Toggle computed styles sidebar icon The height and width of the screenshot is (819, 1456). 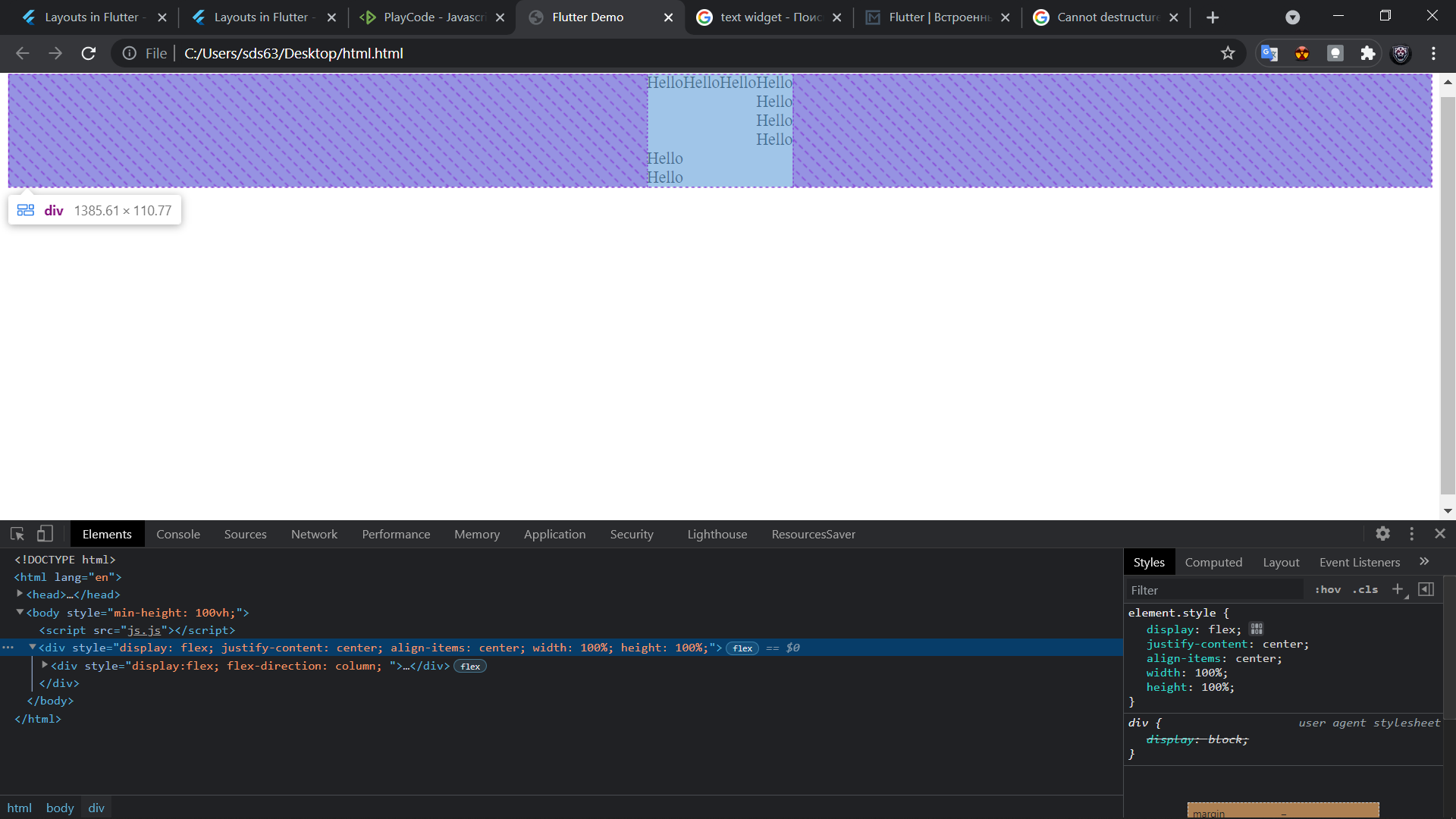(x=1426, y=589)
